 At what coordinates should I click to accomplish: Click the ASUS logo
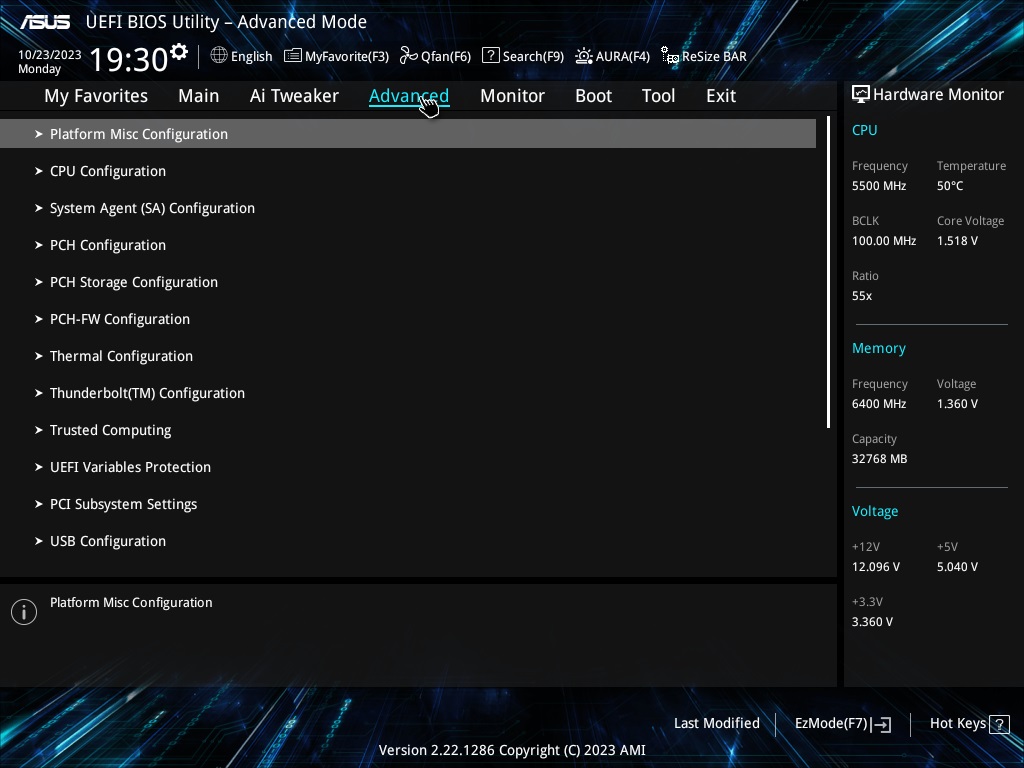(45, 22)
